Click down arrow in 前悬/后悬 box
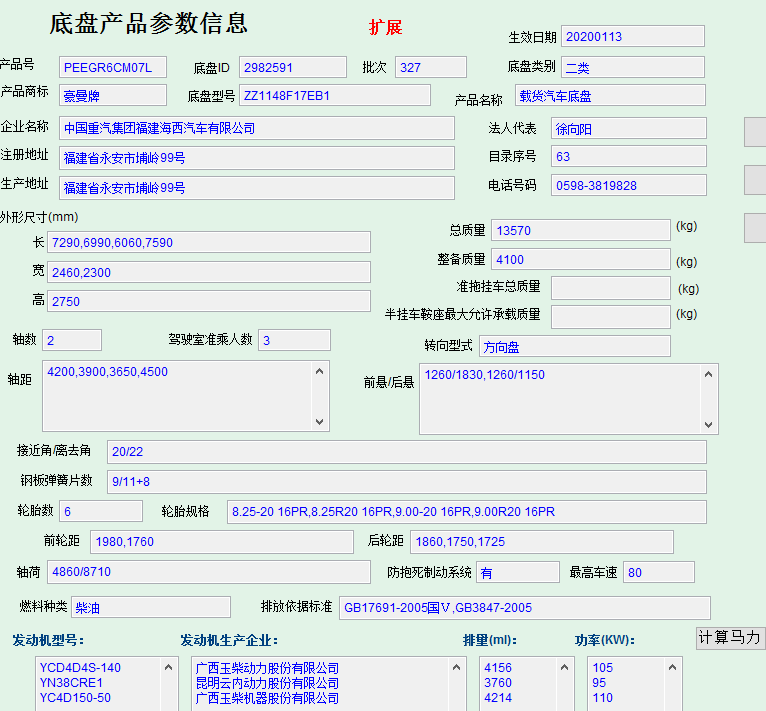 point(708,423)
